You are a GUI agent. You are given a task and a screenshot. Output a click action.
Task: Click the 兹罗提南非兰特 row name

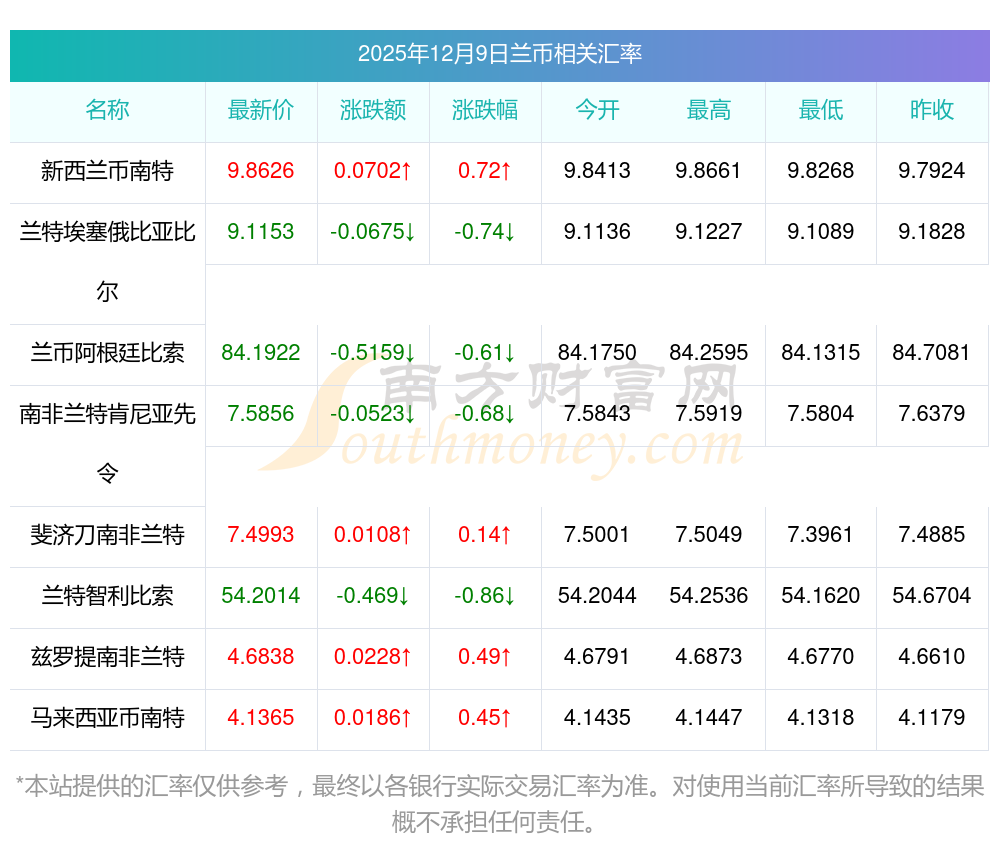[x=107, y=657]
